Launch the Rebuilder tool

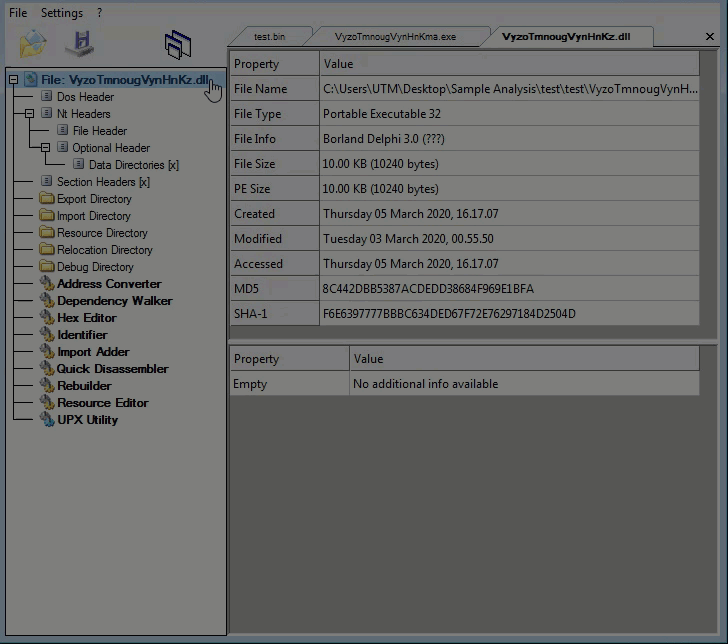click(84, 386)
